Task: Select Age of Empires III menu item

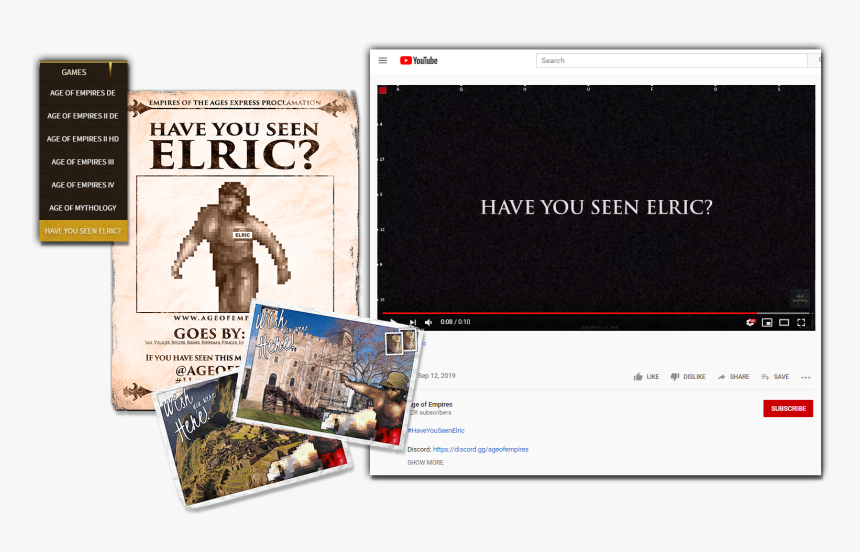Action: coord(83,162)
